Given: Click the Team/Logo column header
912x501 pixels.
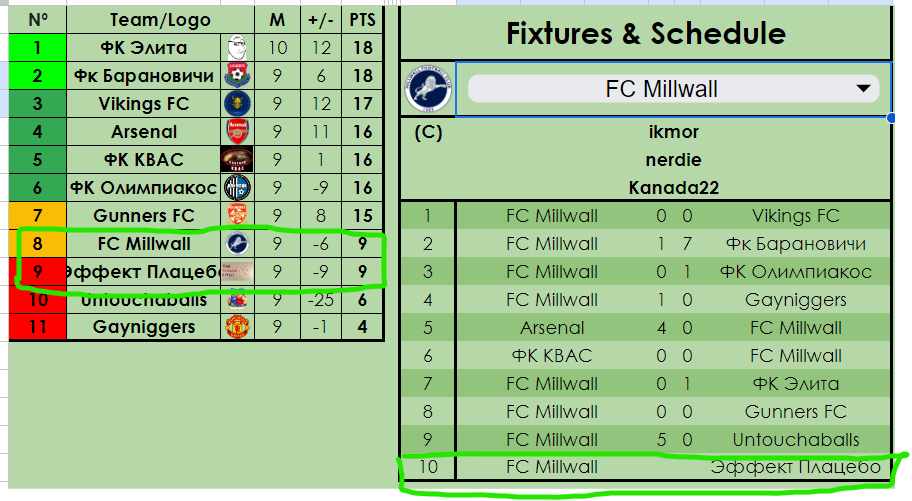Looking at the screenshot, I should 160,19.
